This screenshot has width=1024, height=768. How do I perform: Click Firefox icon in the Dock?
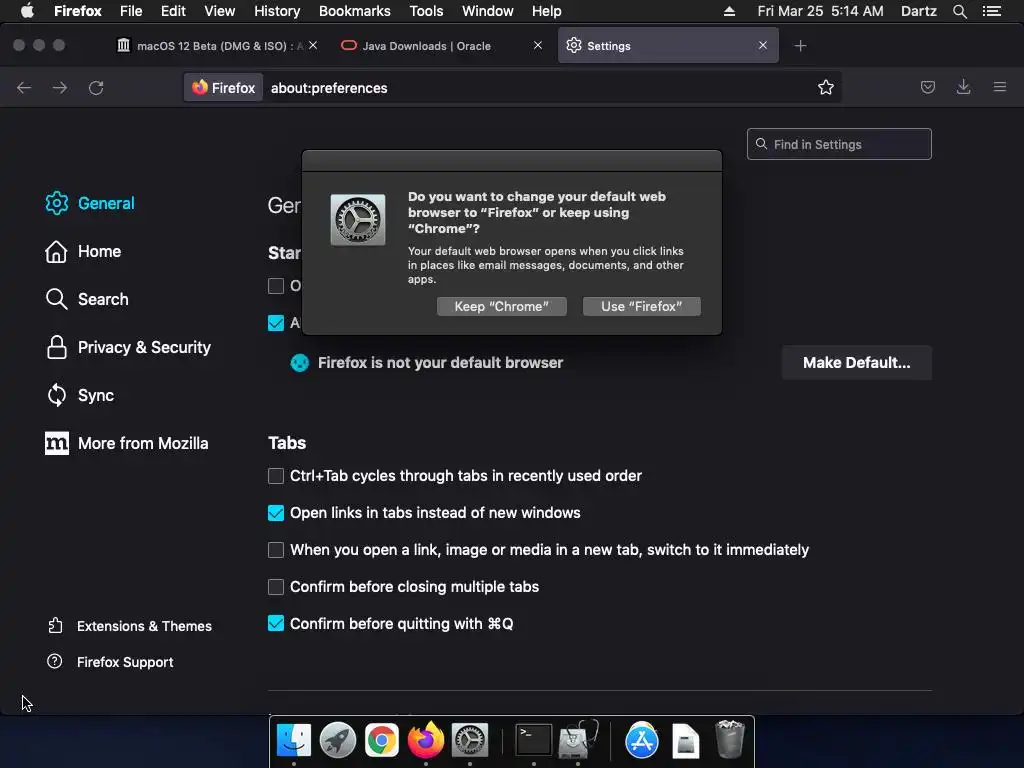pos(426,740)
